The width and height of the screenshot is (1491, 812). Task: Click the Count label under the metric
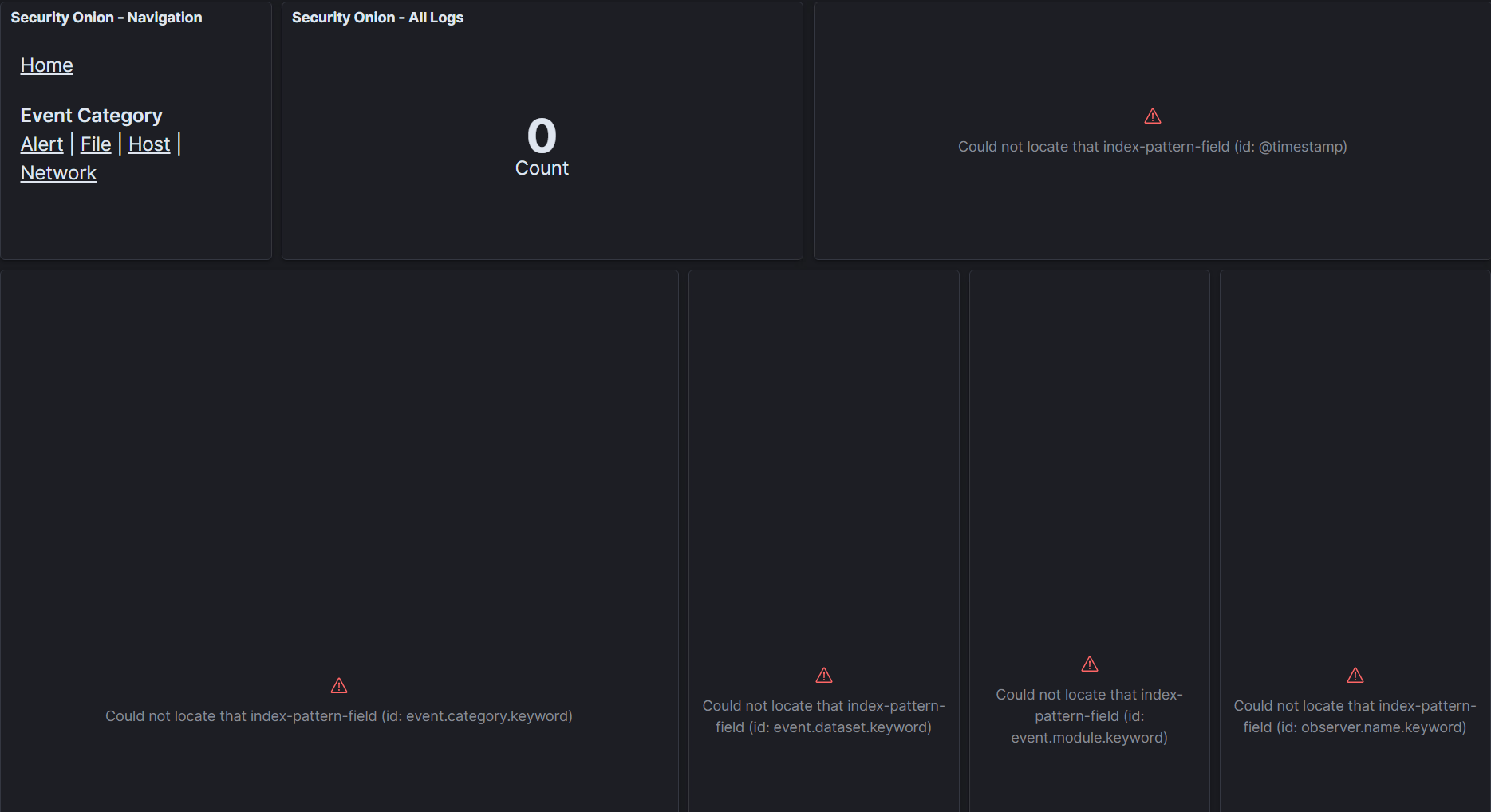(542, 168)
